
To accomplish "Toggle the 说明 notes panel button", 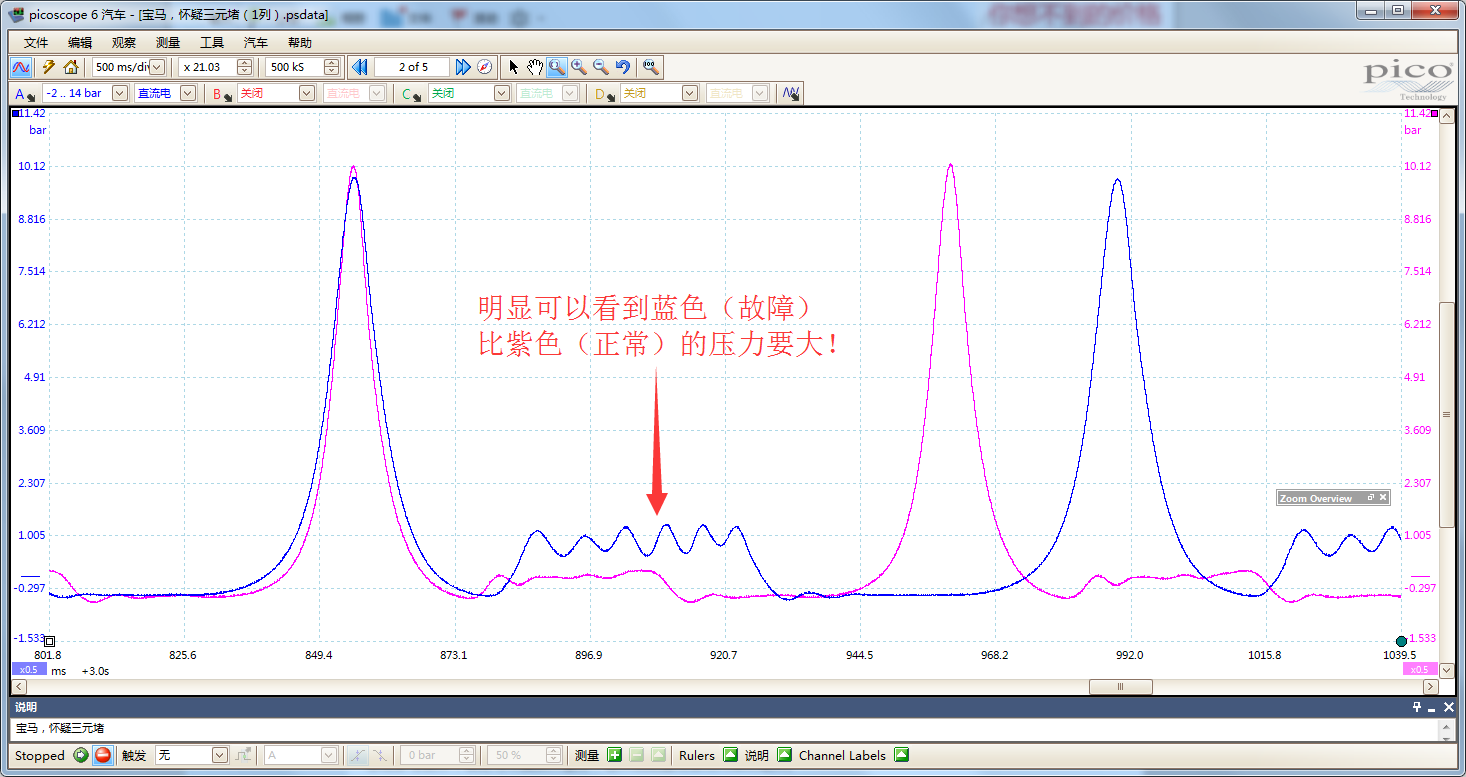I will pos(784,755).
